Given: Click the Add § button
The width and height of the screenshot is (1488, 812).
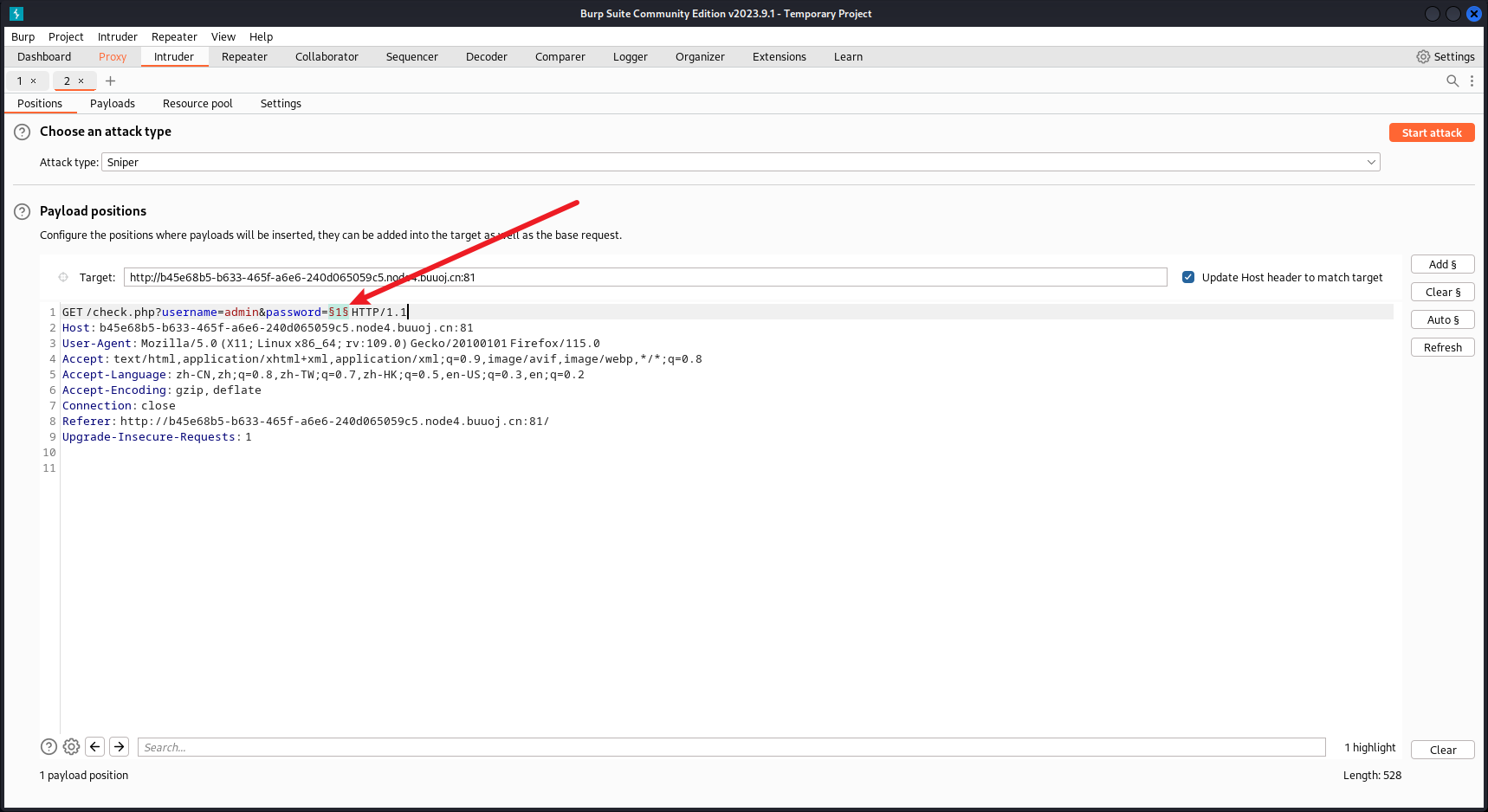Looking at the screenshot, I should [1443, 264].
